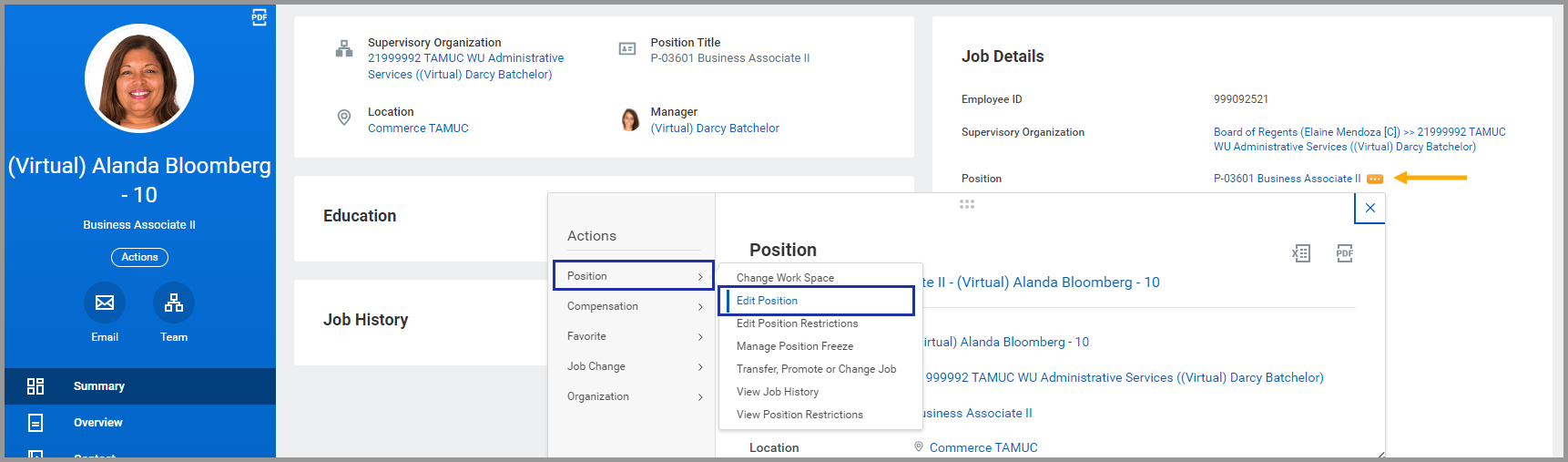Click the orange related actions icon beside Position

1375,179
